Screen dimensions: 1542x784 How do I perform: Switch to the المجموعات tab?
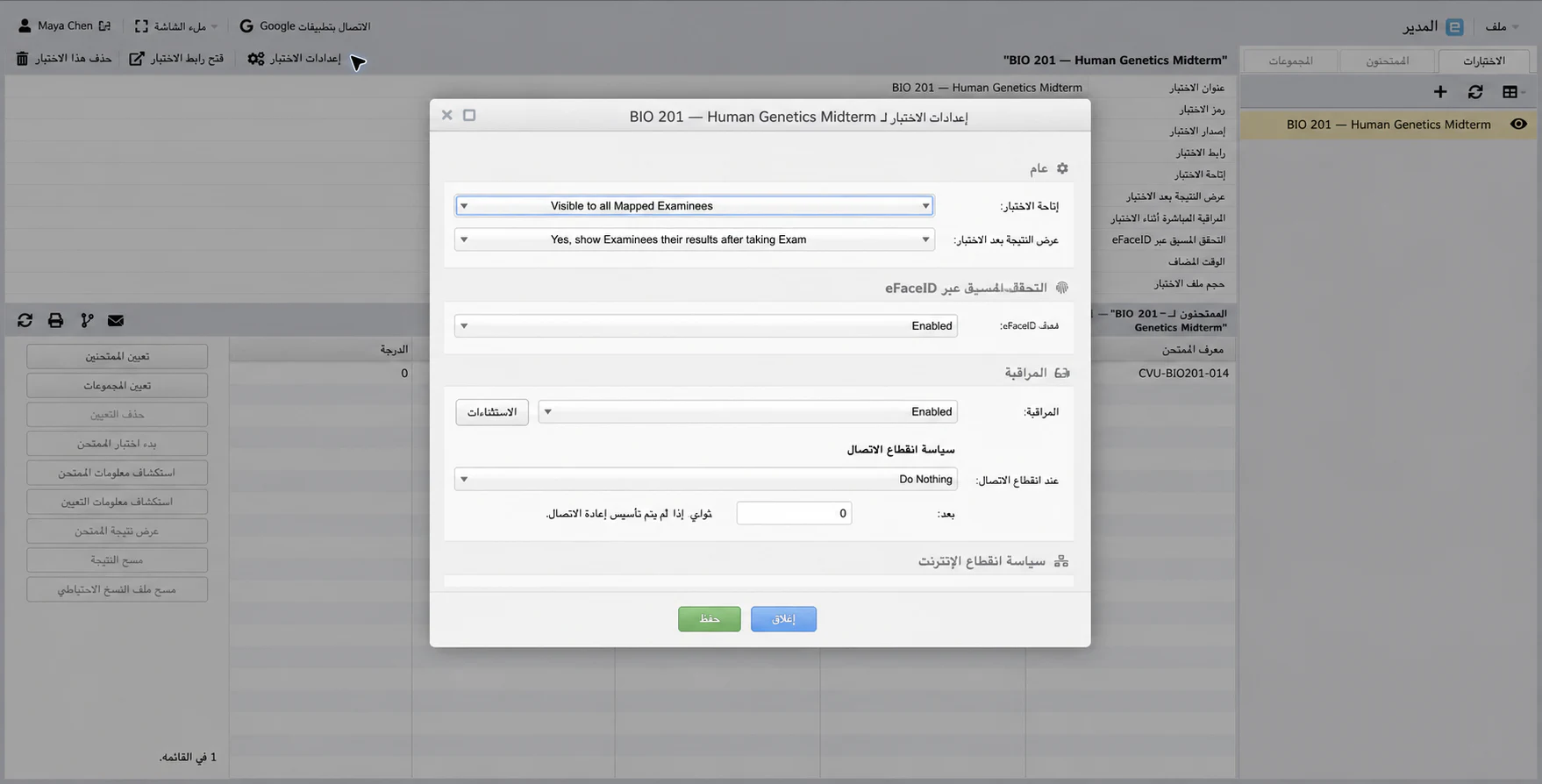pyautogui.click(x=1291, y=61)
